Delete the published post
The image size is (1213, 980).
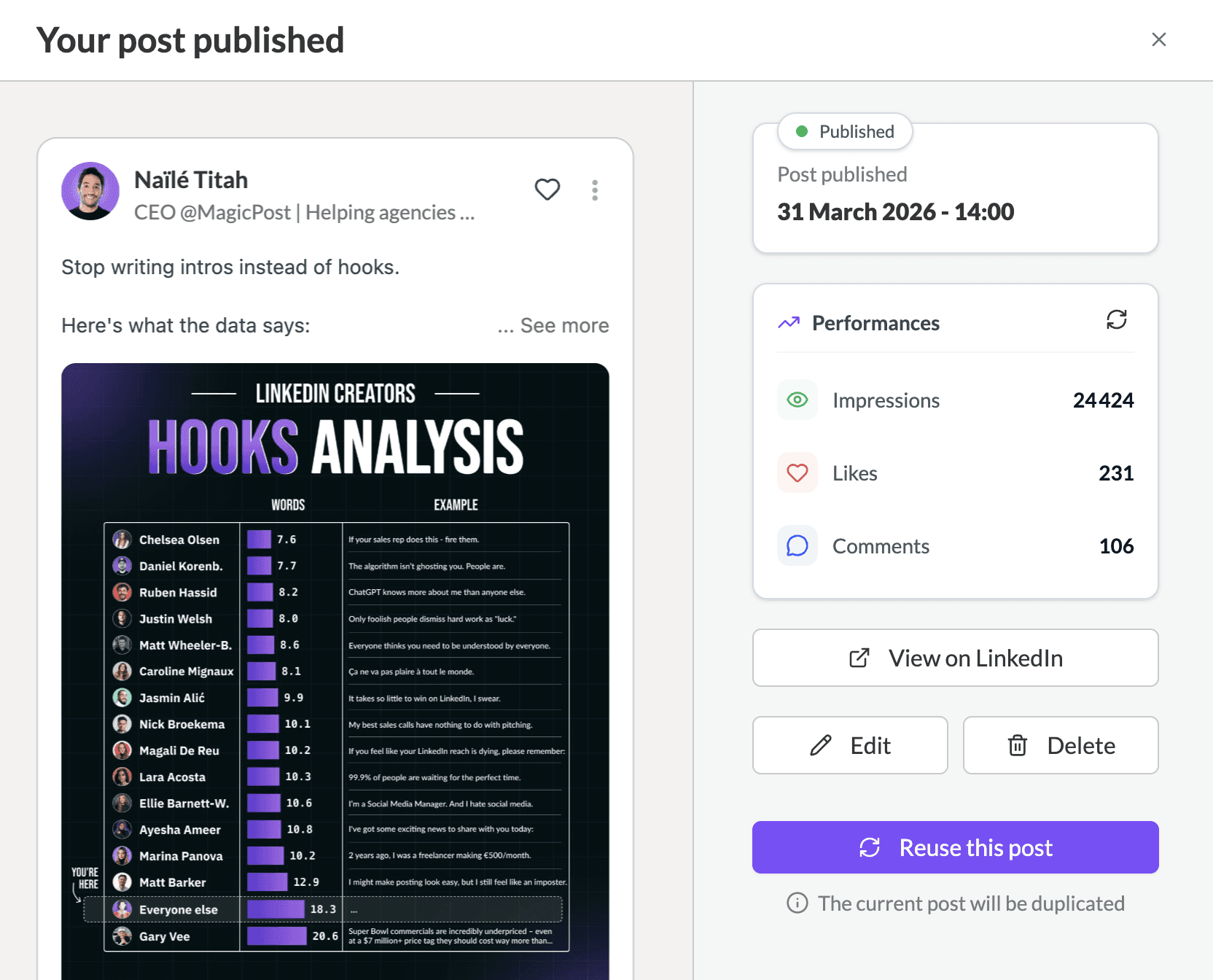(1061, 745)
